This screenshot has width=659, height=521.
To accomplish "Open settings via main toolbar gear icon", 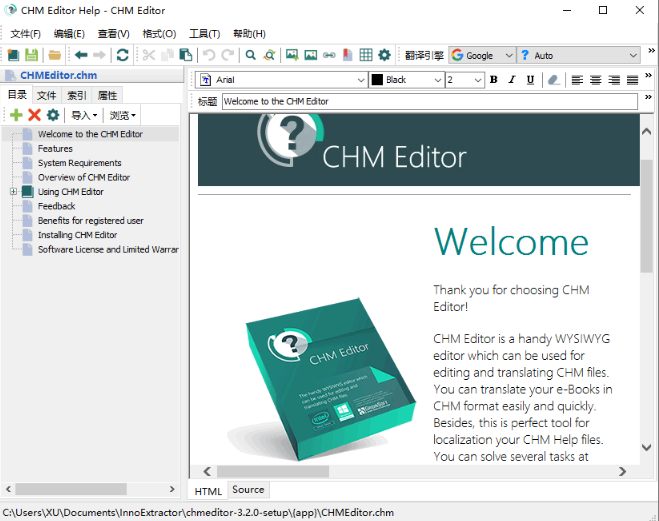I will tap(385, 55).
